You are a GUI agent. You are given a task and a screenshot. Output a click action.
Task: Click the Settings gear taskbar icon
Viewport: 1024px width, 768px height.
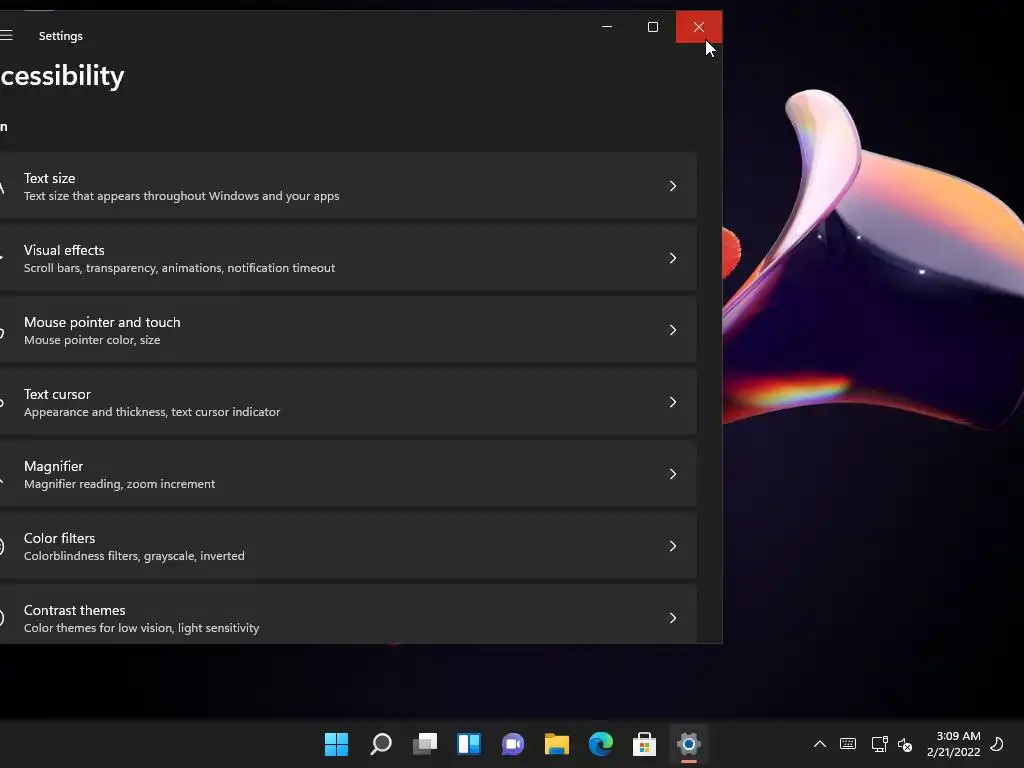689,744
